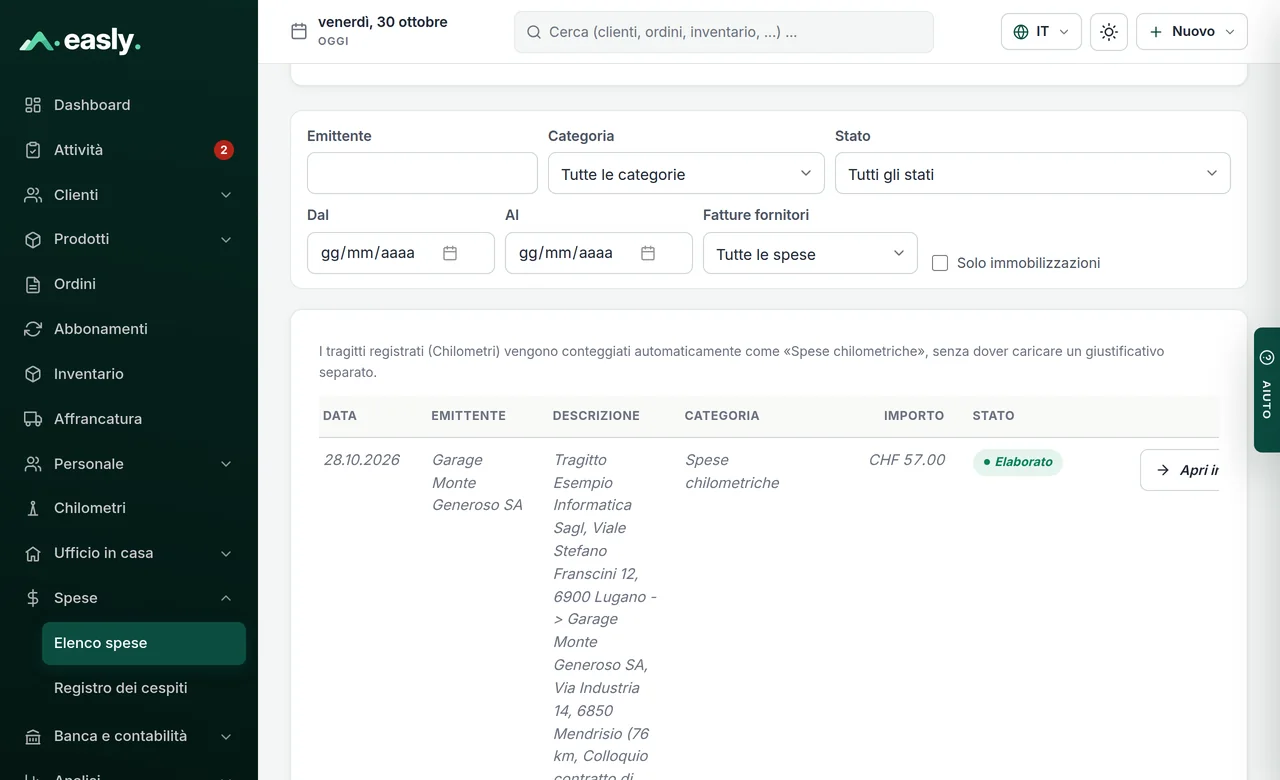This screenshot has height=780, width=1280.
Task: Click the Dashboard grid icon
Action: tap(33, 105)
